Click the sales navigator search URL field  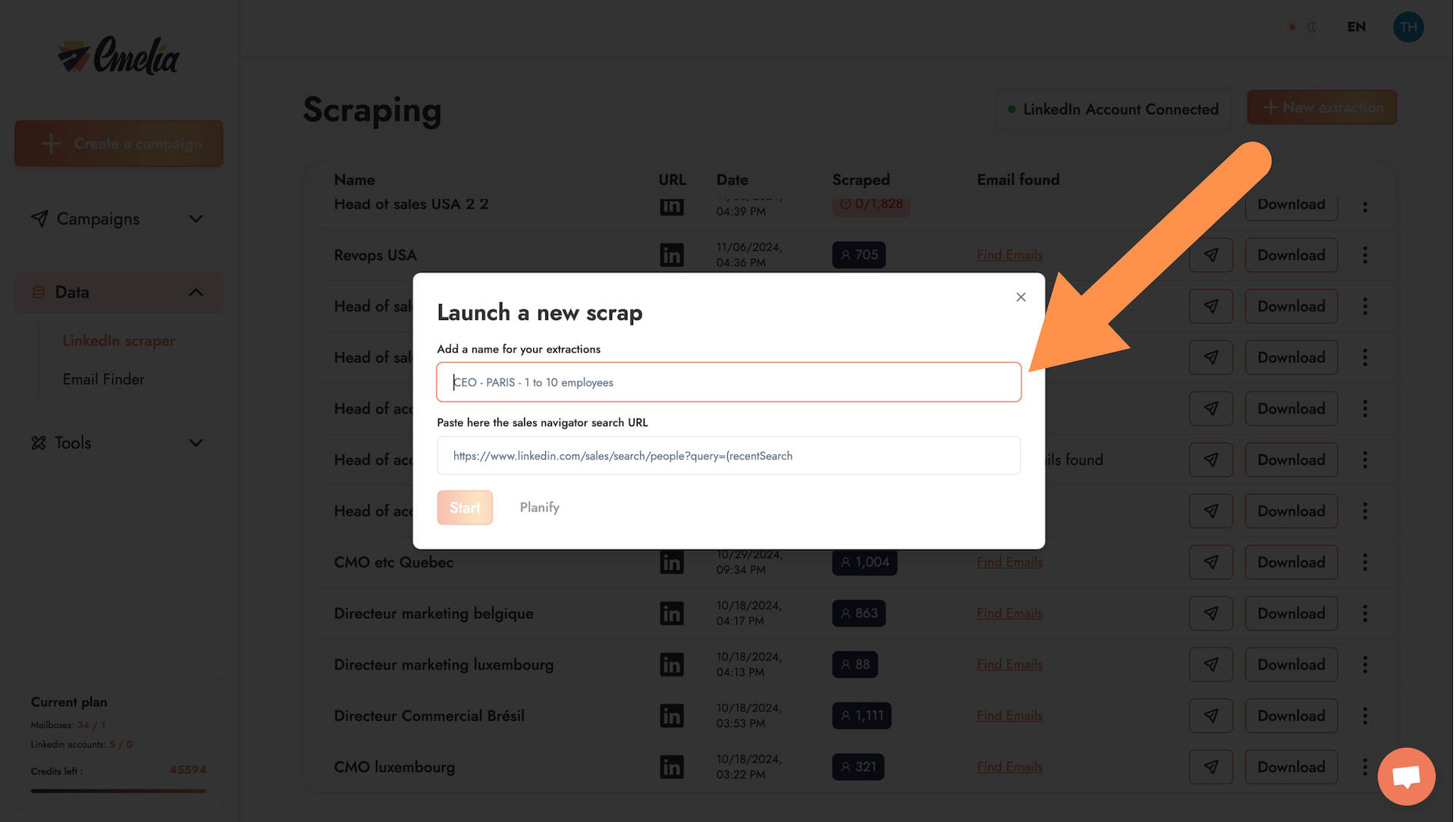point(728,456)
